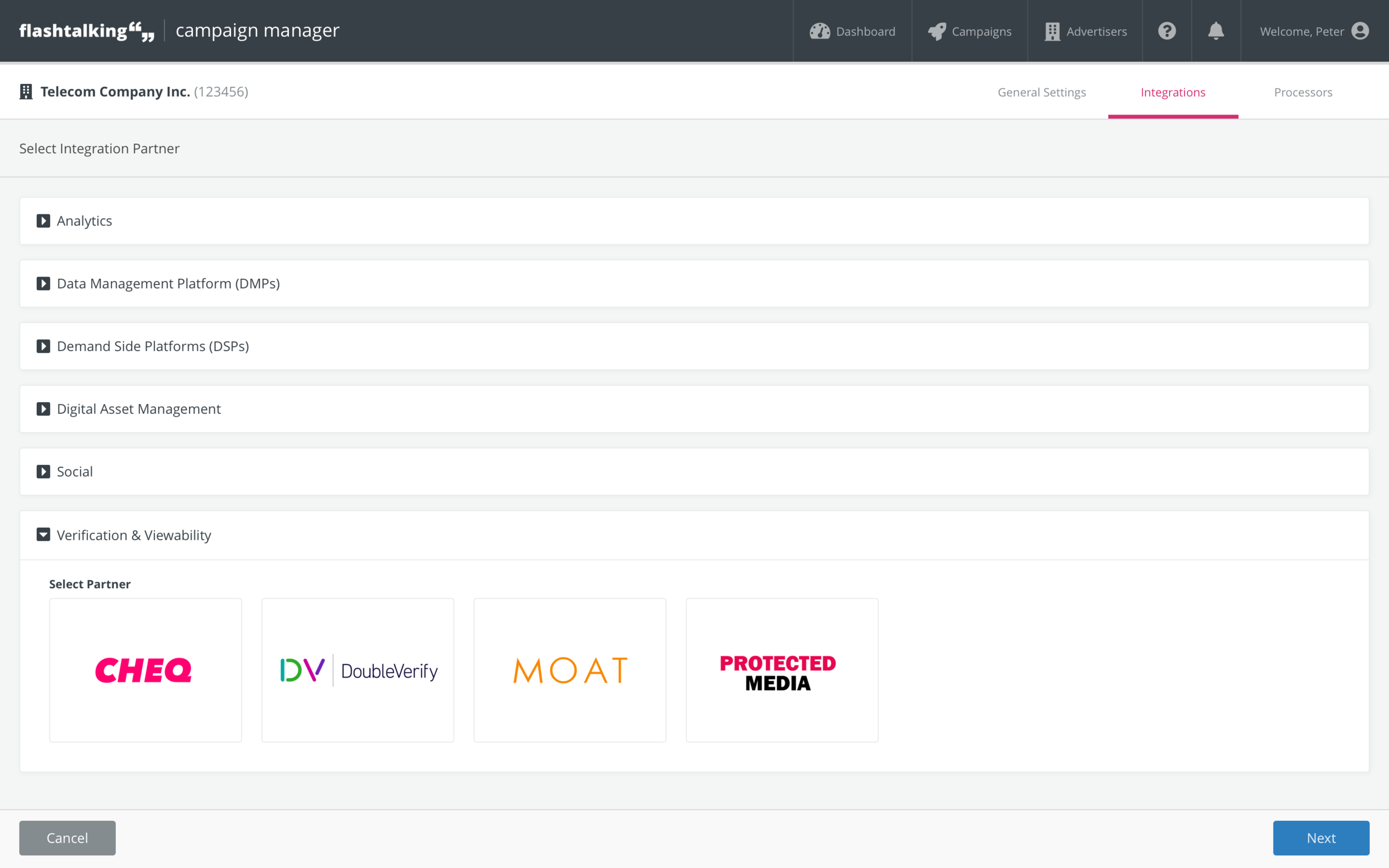Collapse the Verification & Viewability section
The width and height of the screenshot is (1389, 868).
click(43, 534)
